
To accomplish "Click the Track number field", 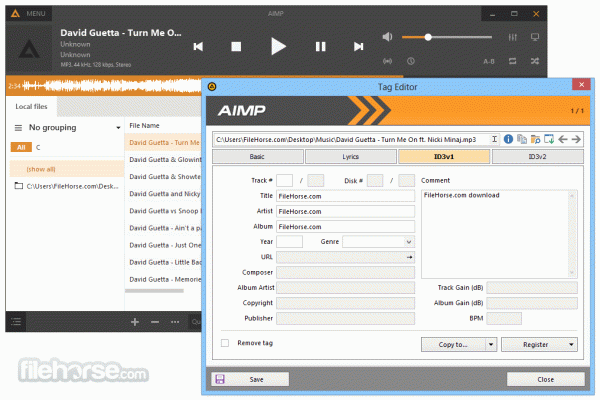I will pyautogui.click(x=284, y=180).
